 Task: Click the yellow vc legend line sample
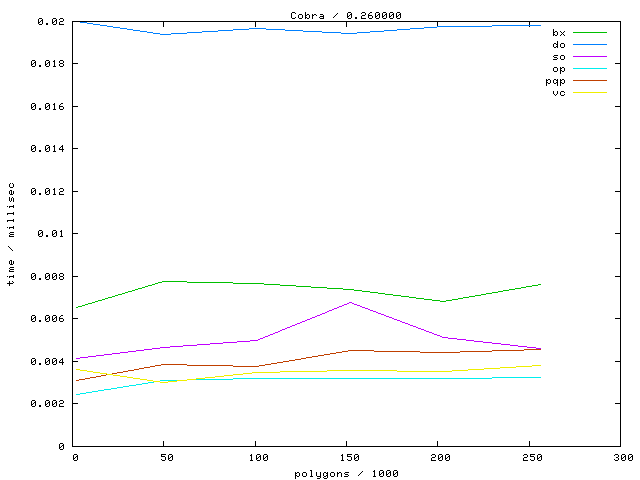(590, 93)
